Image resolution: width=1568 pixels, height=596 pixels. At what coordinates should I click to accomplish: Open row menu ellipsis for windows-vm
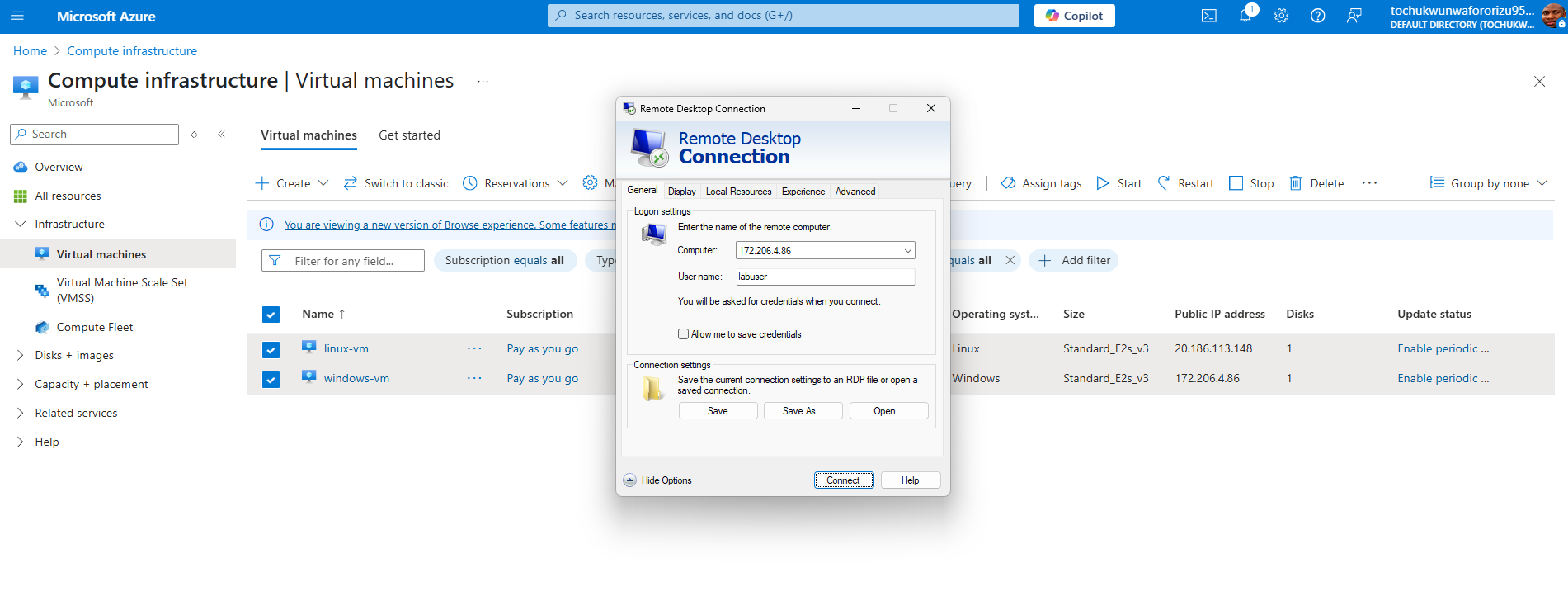[474, 378]
